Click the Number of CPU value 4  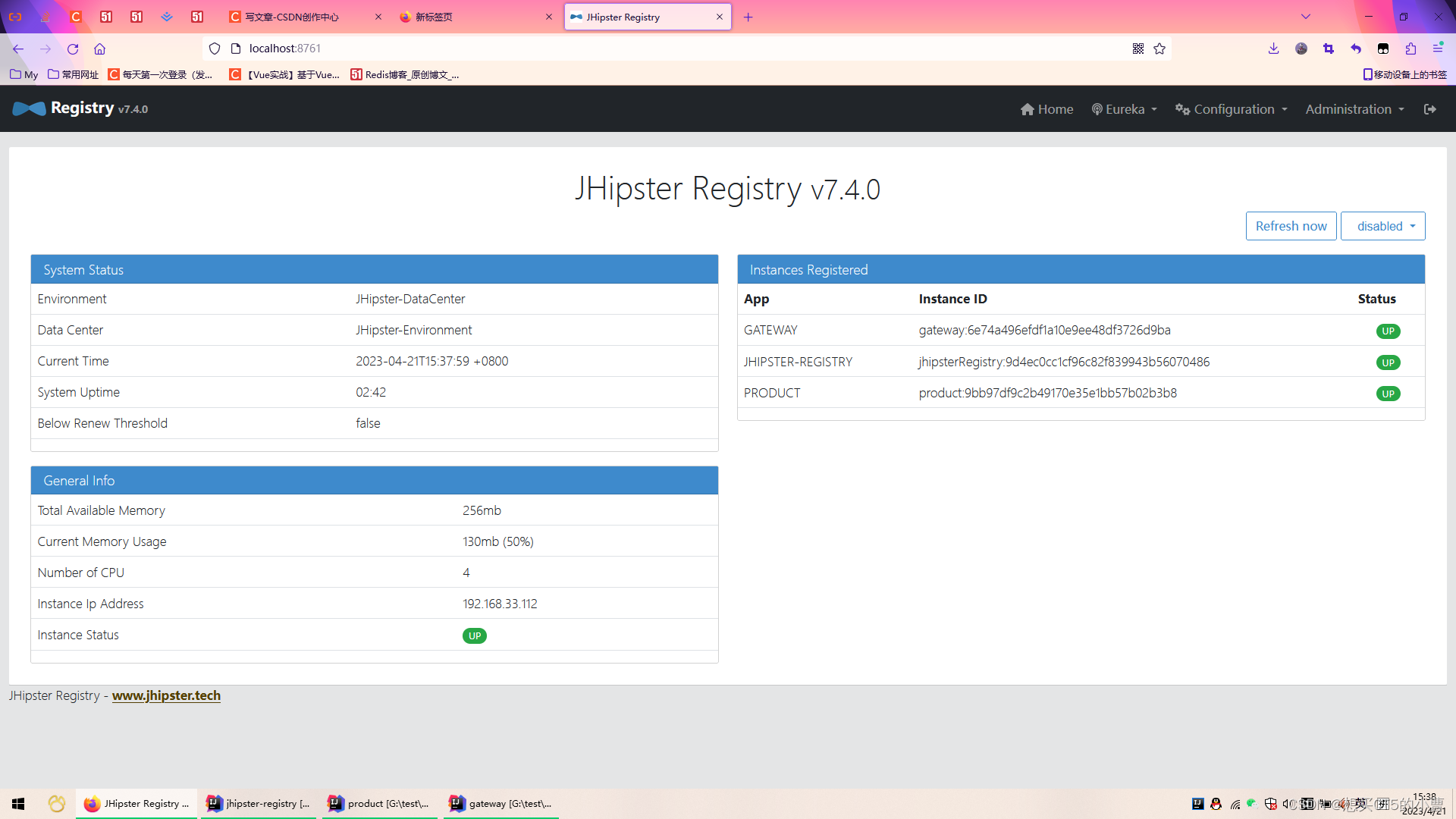(x=465, y=572)
